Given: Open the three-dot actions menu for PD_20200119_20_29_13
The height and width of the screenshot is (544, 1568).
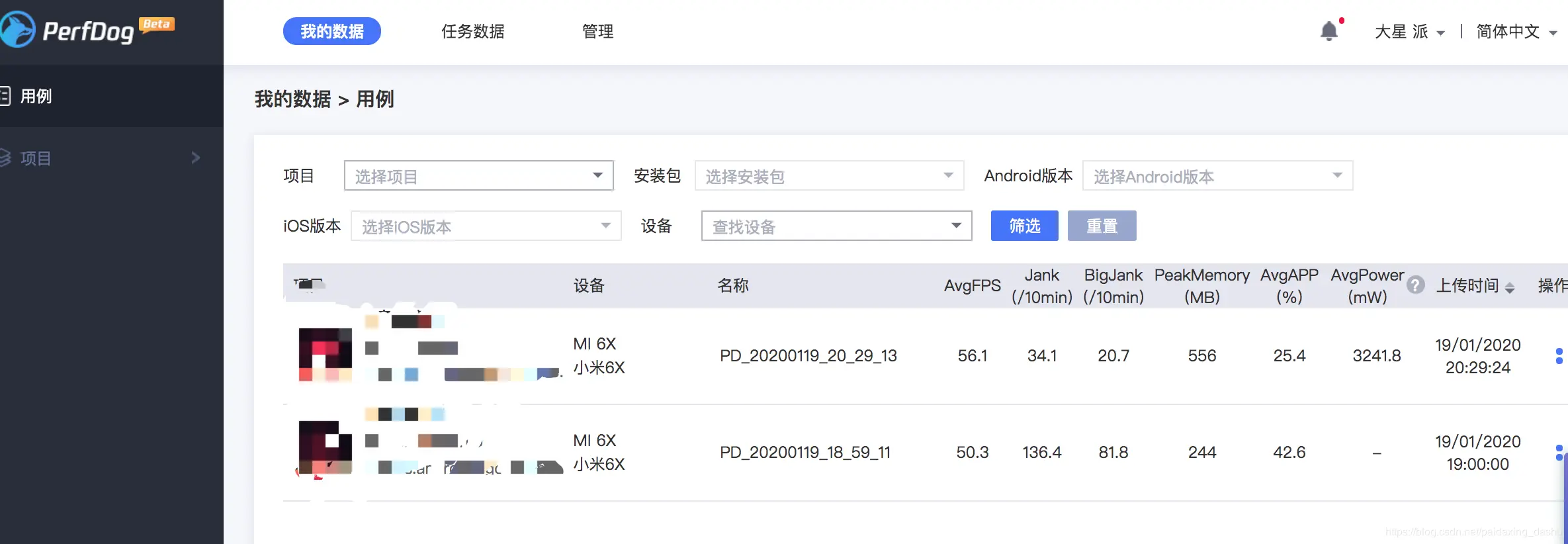Looking at the screenshot, I should point(1559,356).
